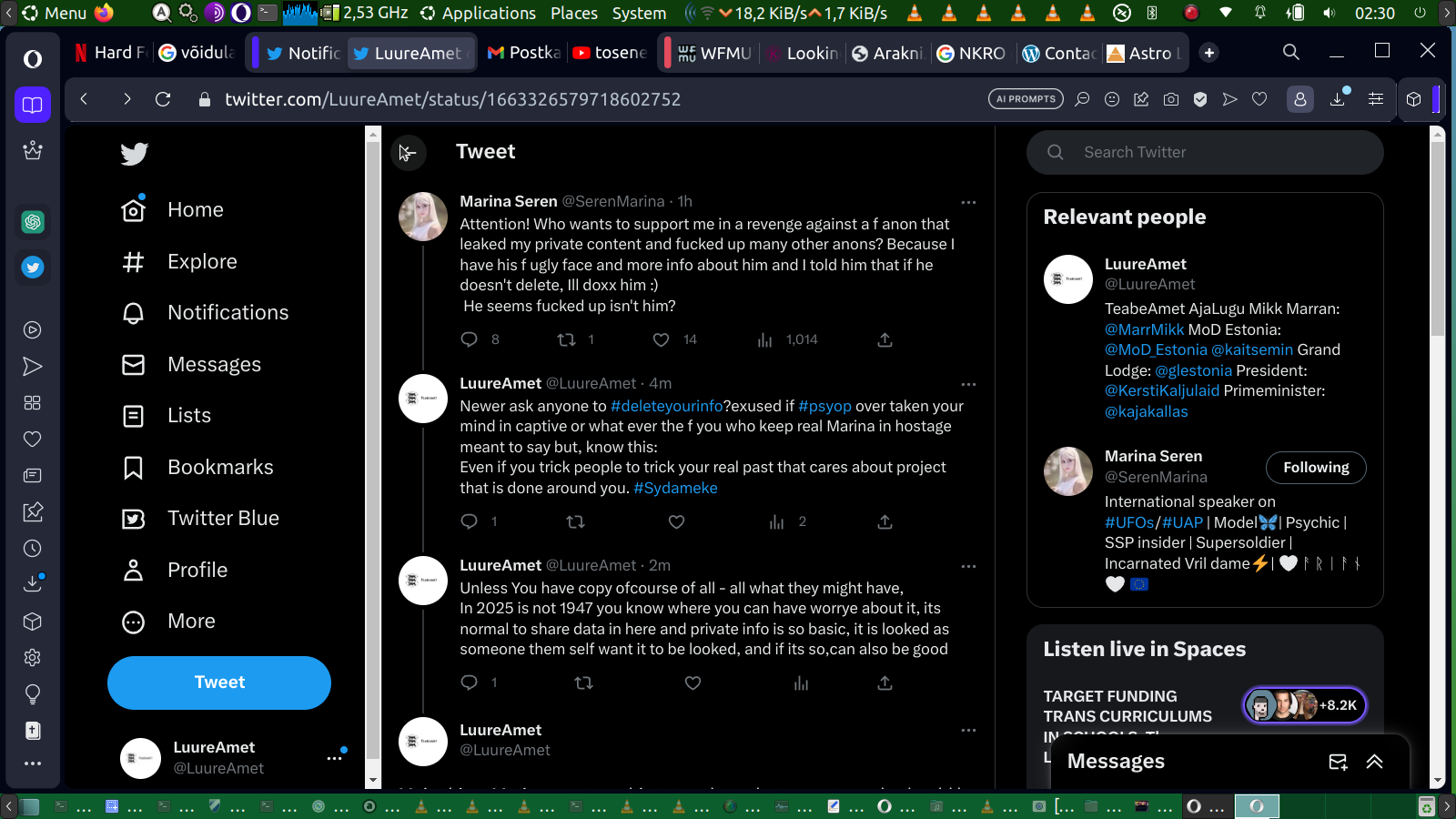1456x819 pixels.
Task: Open volume control in system tray
Action: coord(1330,13)
